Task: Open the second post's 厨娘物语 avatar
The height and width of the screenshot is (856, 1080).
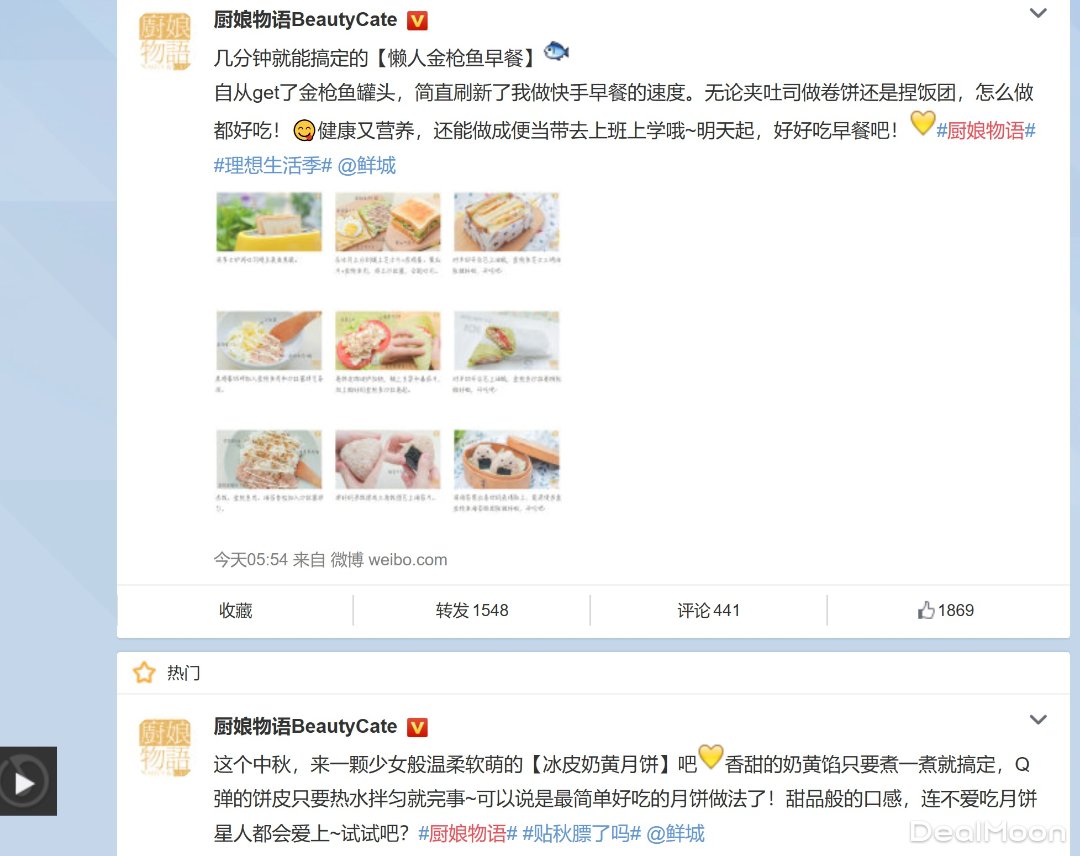Action: [x=165, y=748]
